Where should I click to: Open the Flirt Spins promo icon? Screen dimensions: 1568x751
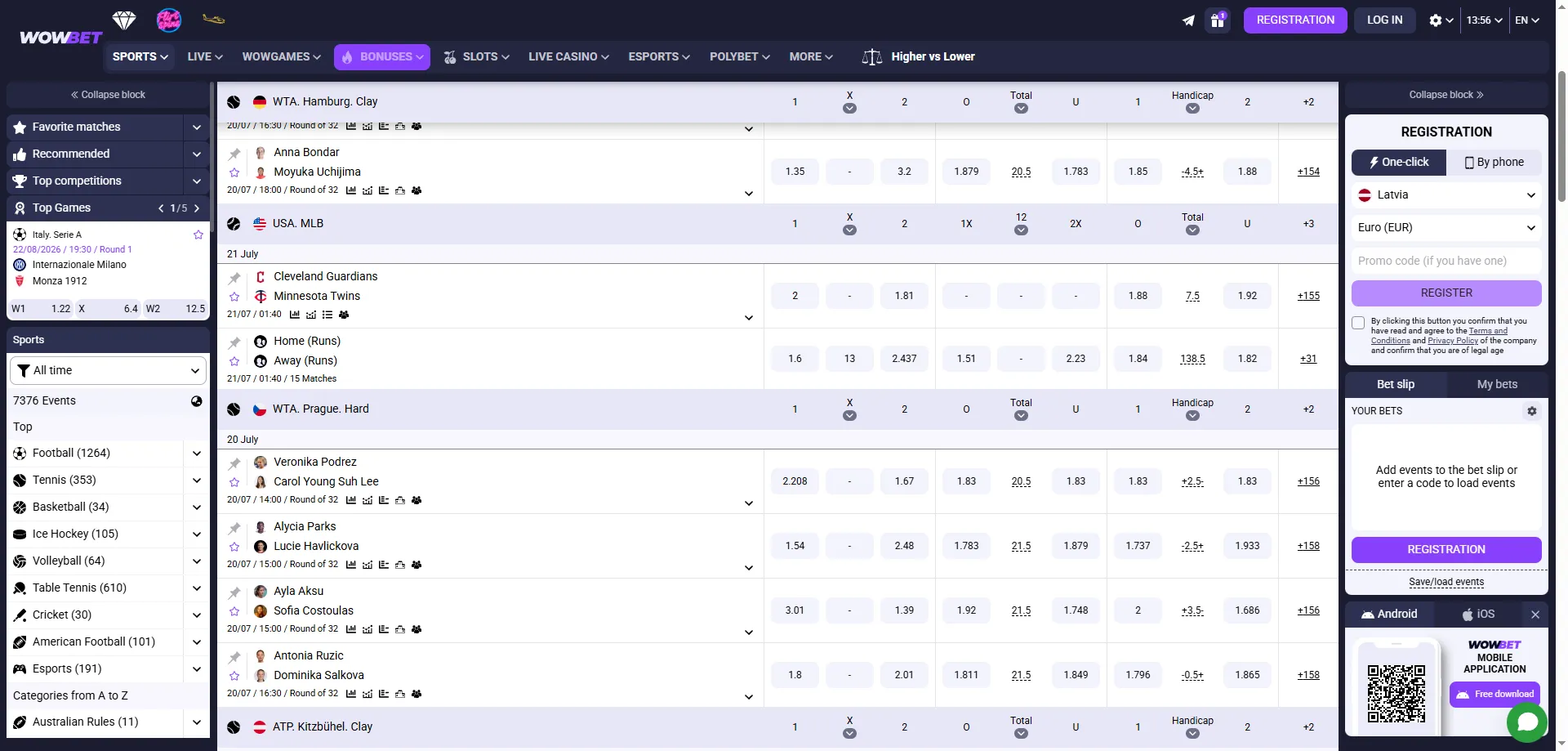(169, 20)
